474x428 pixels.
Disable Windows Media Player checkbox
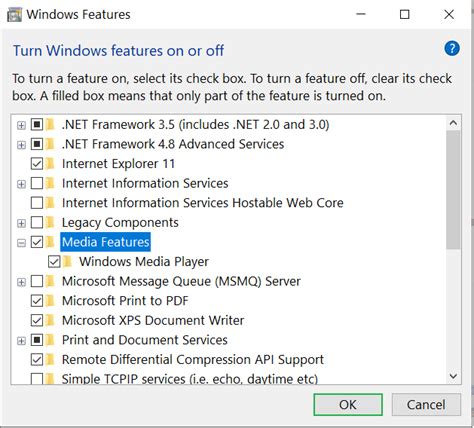pyautogui.click(x=54, y=262)
